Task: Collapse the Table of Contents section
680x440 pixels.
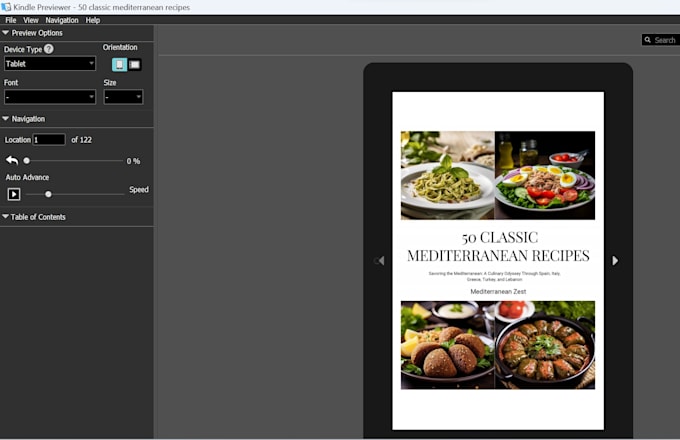Action: point(6,216)
